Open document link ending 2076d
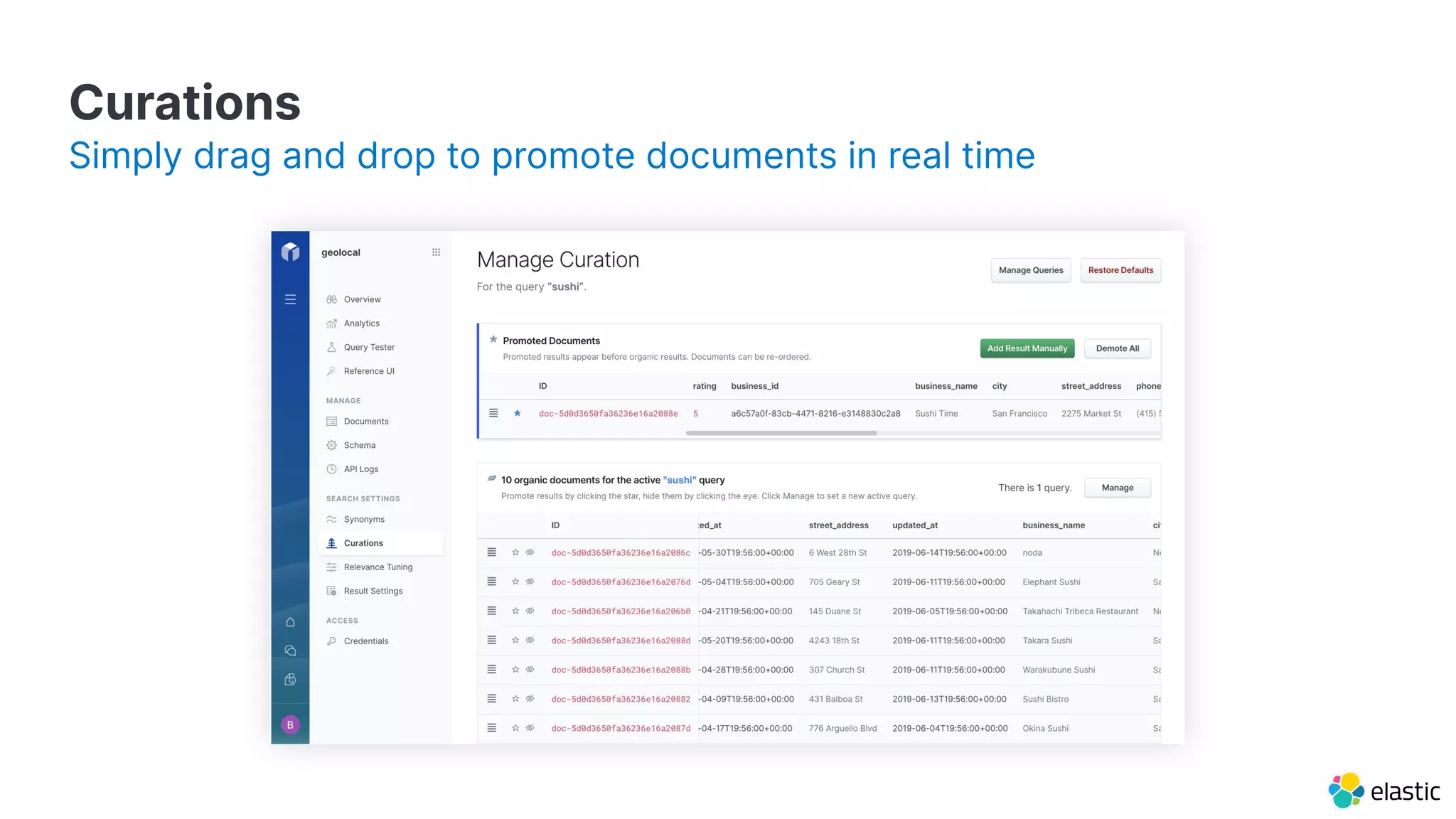Screen dimensions: 1456x819 (621, 582)
